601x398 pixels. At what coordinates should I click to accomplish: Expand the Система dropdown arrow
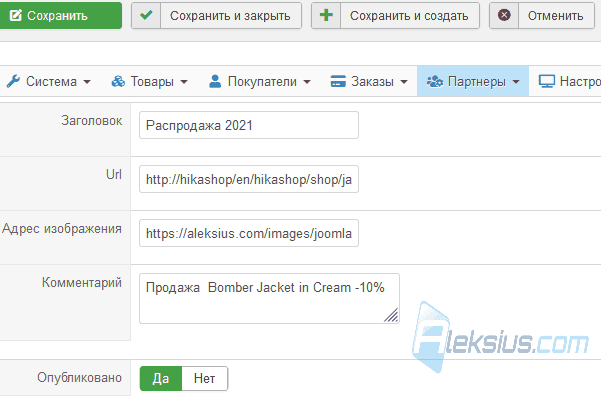pyautogui.click(x=87, y=82)
